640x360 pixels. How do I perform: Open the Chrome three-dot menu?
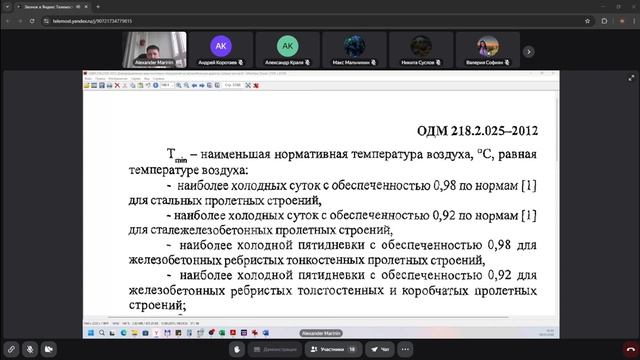tap(635, 21)
